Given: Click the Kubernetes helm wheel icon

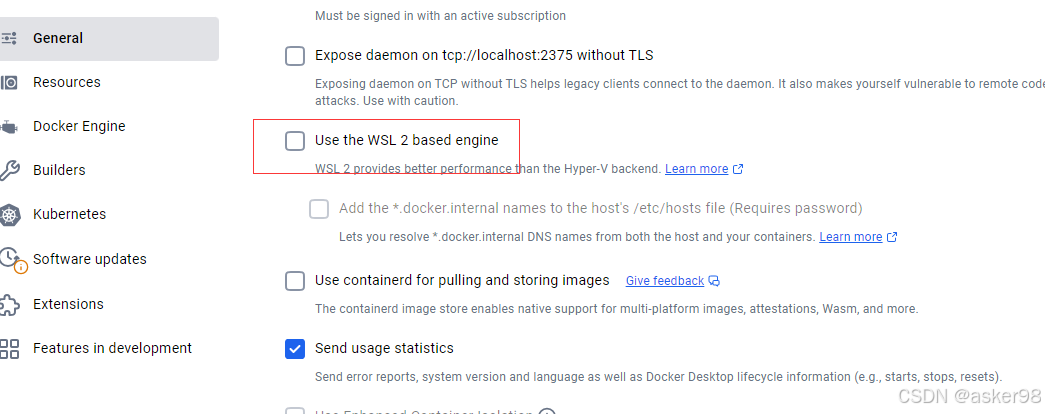Looking at the screenshot, I should coord(9,215).
